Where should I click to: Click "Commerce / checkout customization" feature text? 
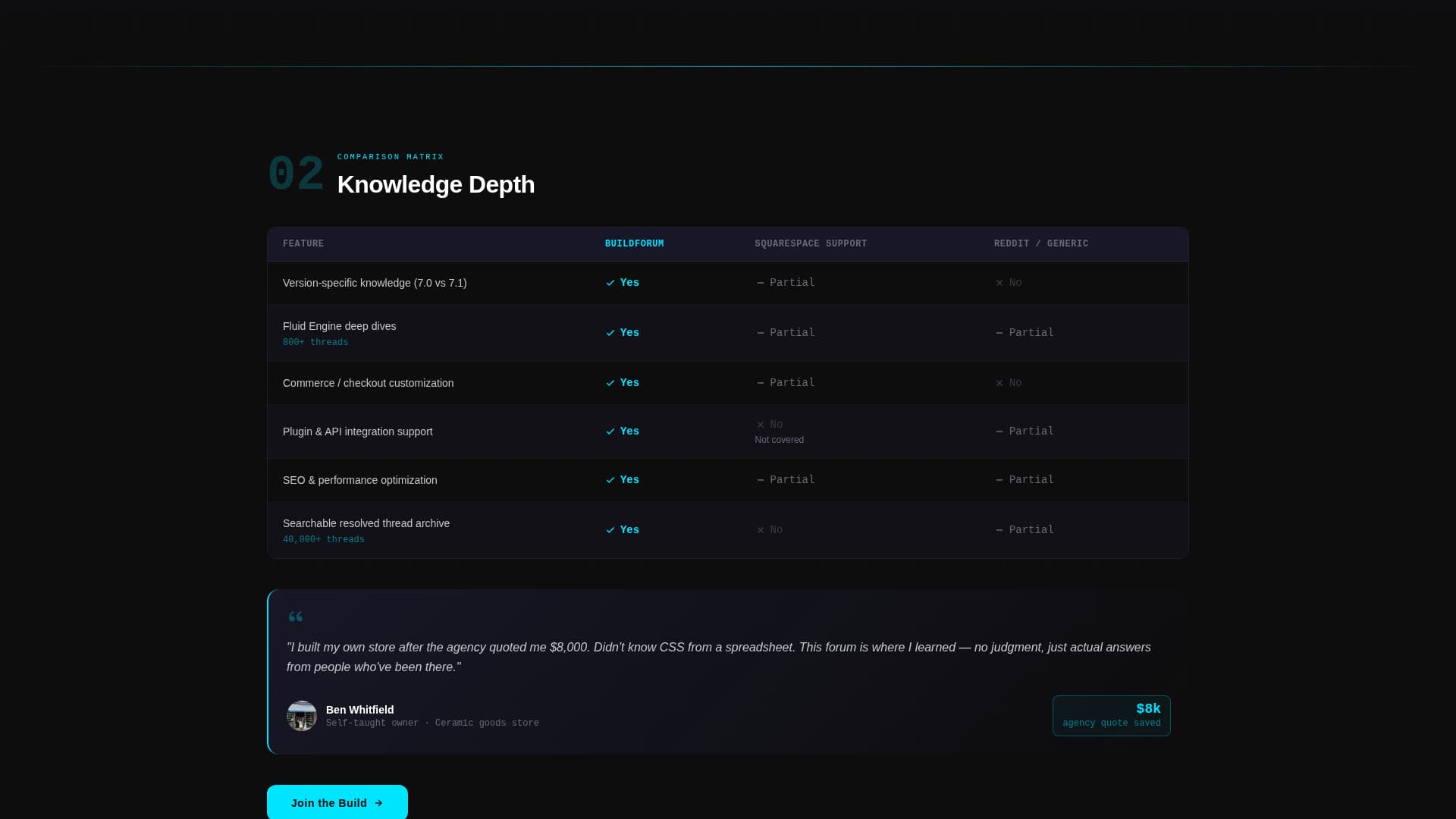click(368, 383)
